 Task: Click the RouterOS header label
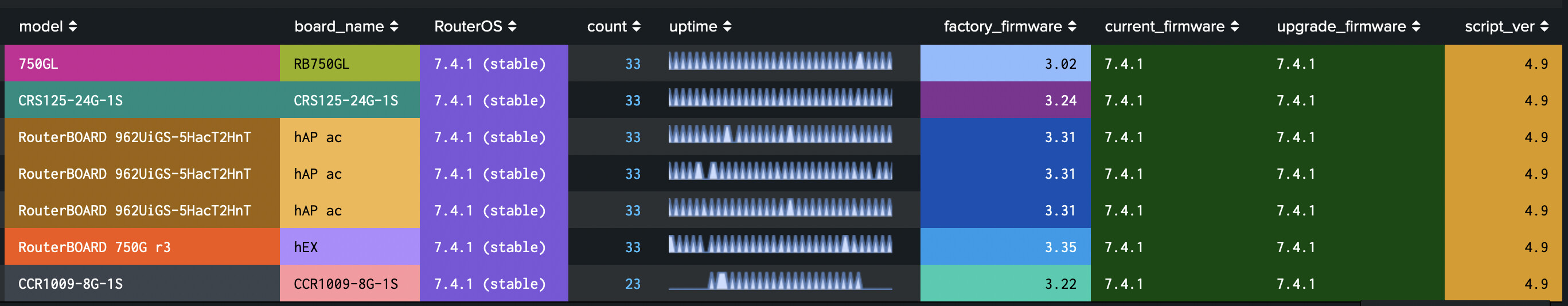click(468, 26)
